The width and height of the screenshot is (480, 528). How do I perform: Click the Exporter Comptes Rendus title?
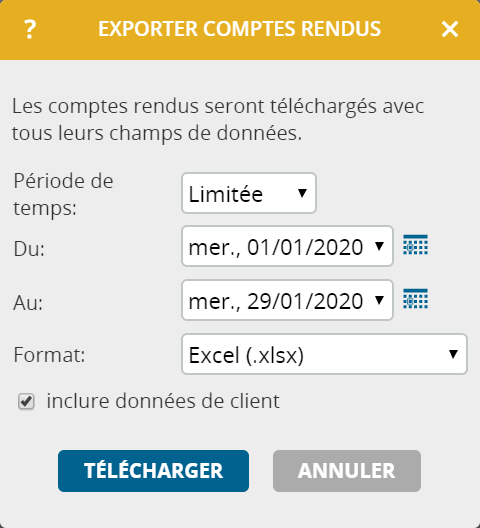239,29
